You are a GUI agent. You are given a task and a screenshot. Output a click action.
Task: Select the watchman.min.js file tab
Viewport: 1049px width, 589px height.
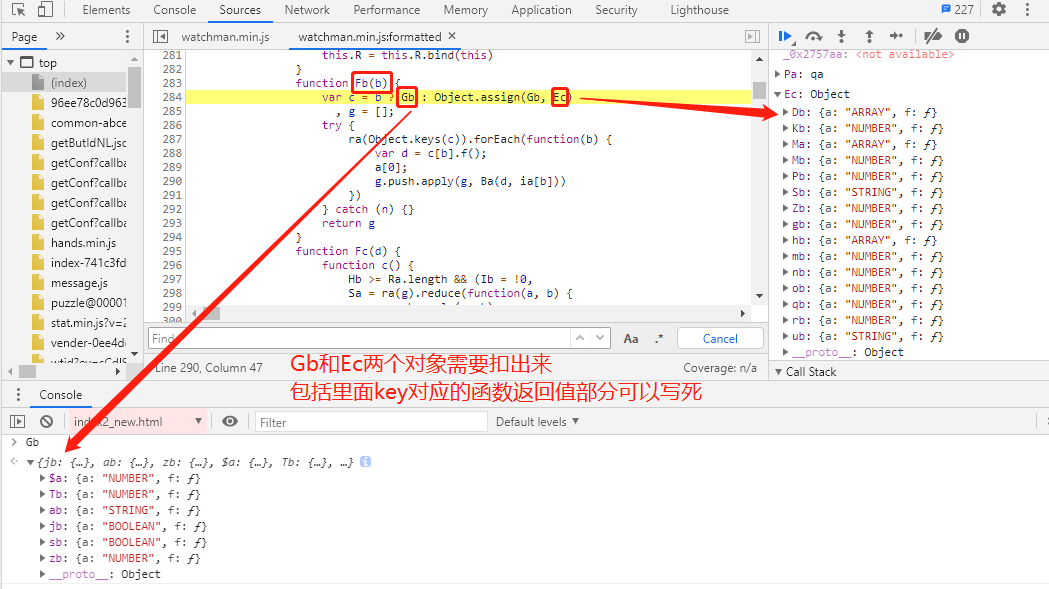coord(225,37)
